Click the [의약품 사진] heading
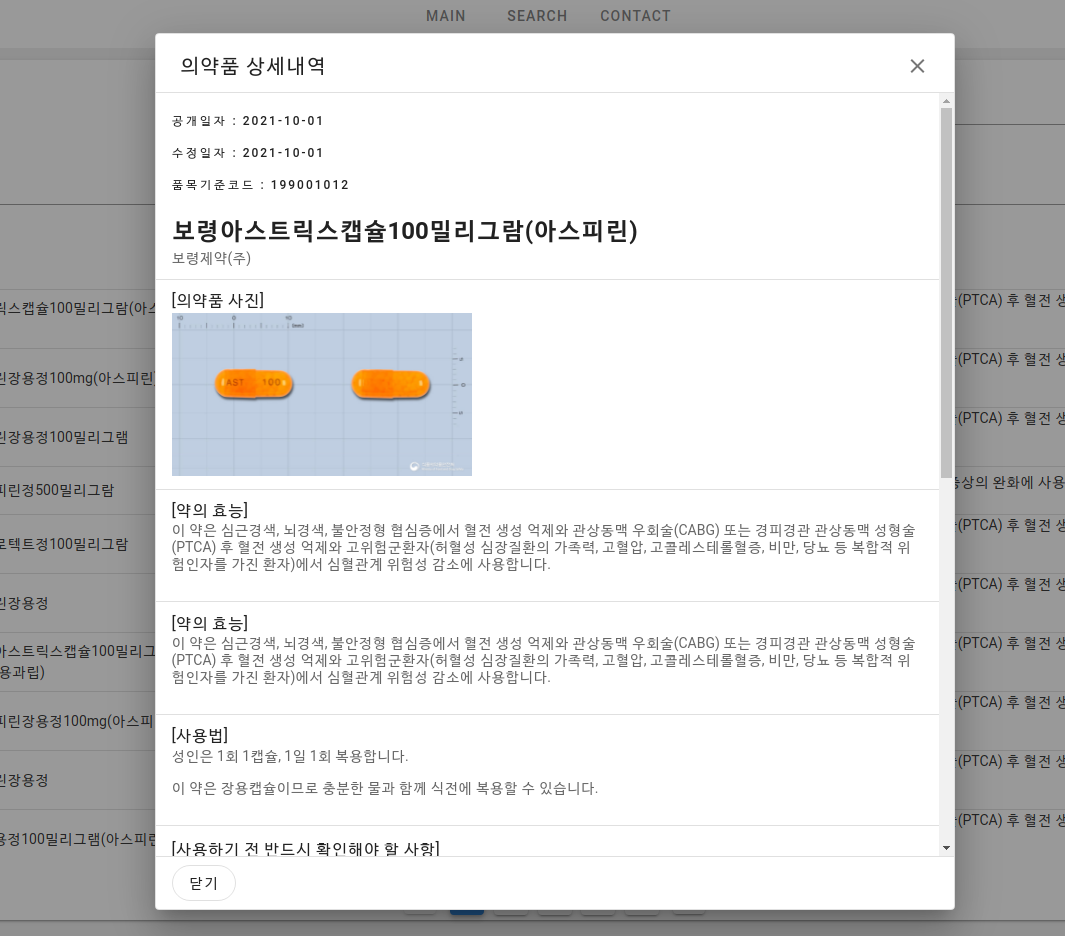 coord(217,300)
